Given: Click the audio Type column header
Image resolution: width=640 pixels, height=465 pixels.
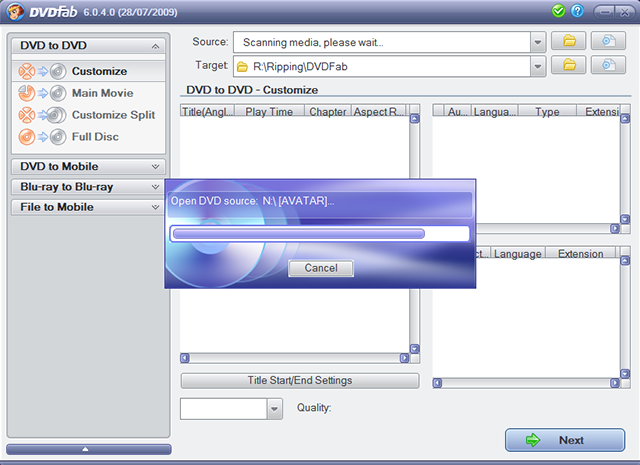Looking at the screenshot, I should pyautogui.click(x=547, y=111).
